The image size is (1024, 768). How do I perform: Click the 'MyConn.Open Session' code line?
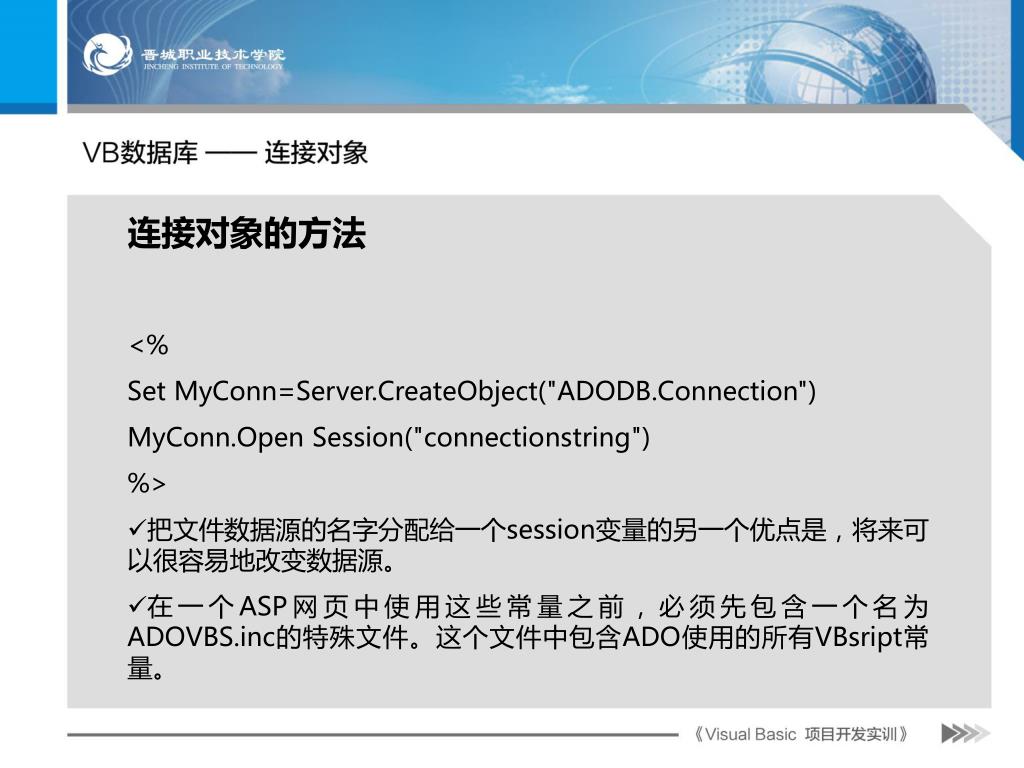coord(389,438)
